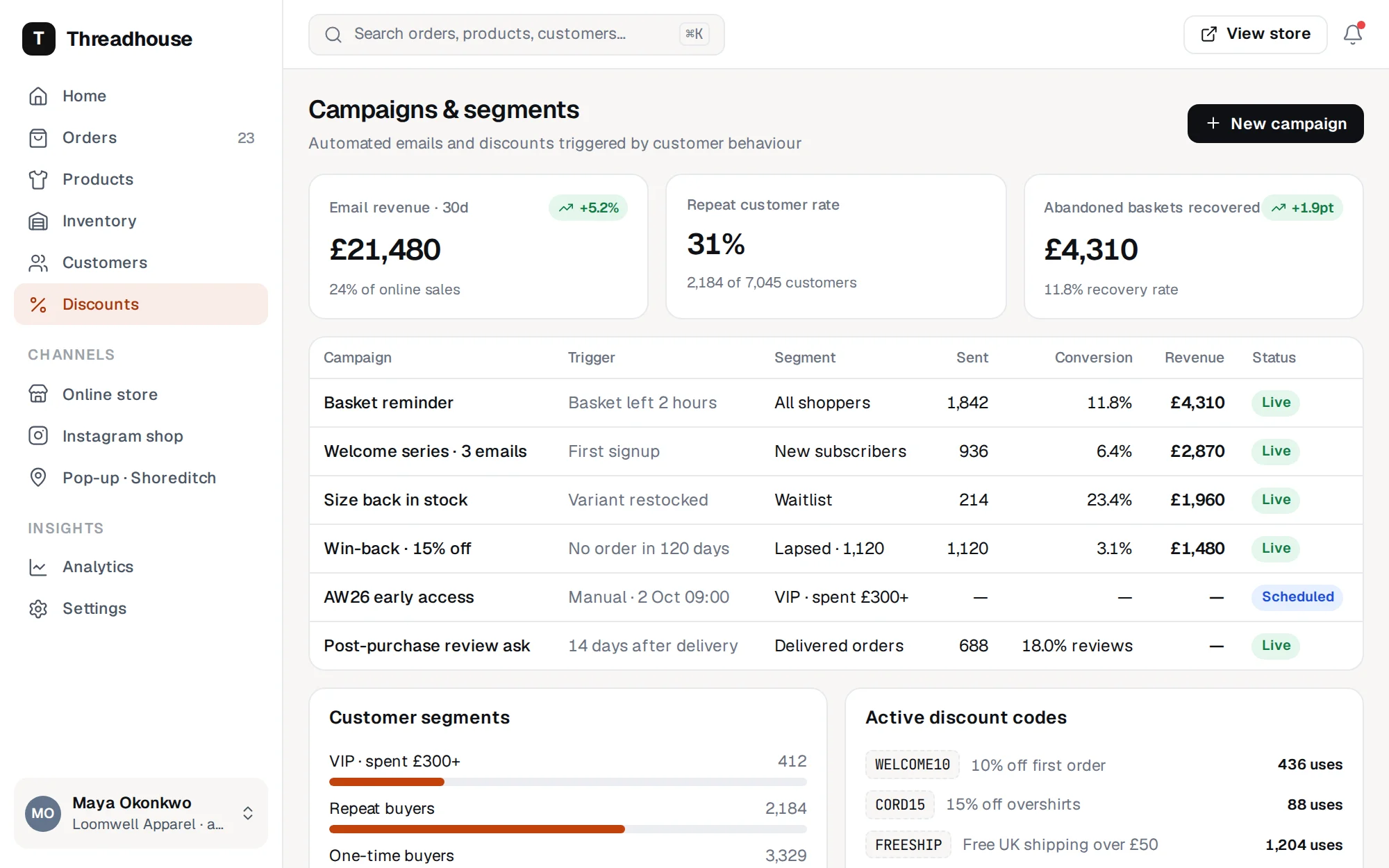
Task: Expand the Maya Okonkwo account switcher
Action: (x=248, y=813)
